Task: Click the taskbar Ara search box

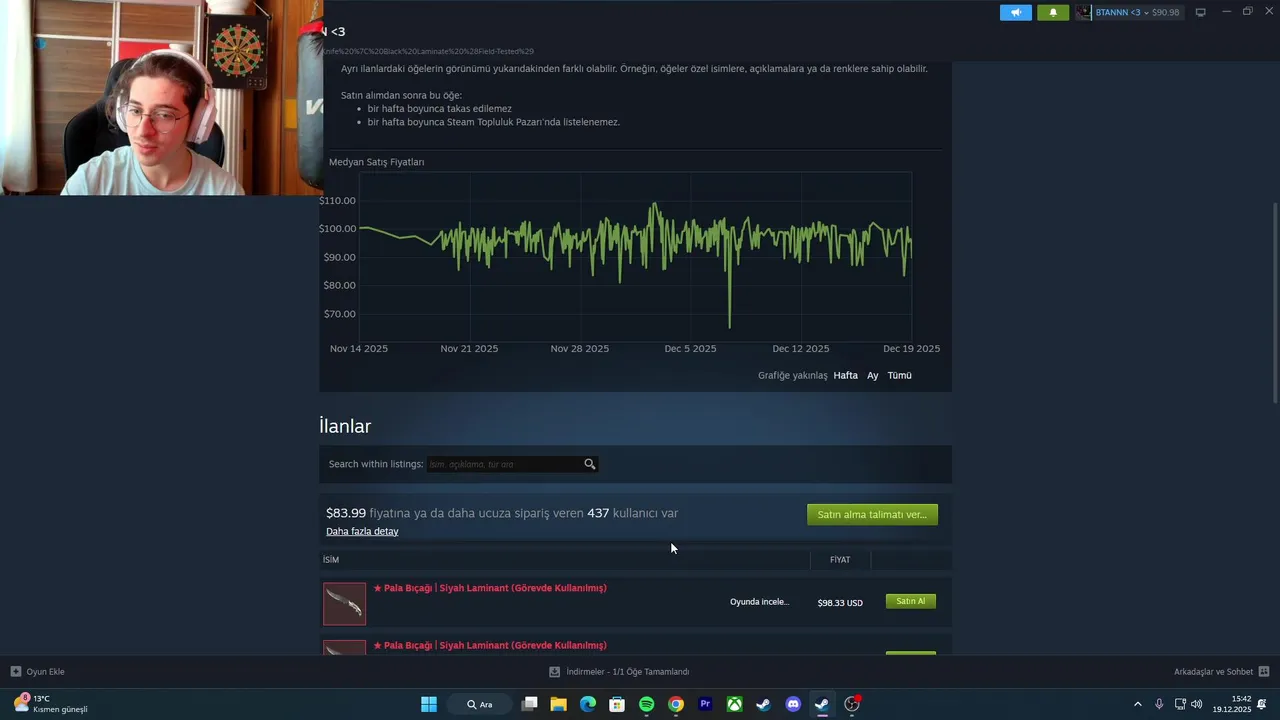Action: coord(480,704)
